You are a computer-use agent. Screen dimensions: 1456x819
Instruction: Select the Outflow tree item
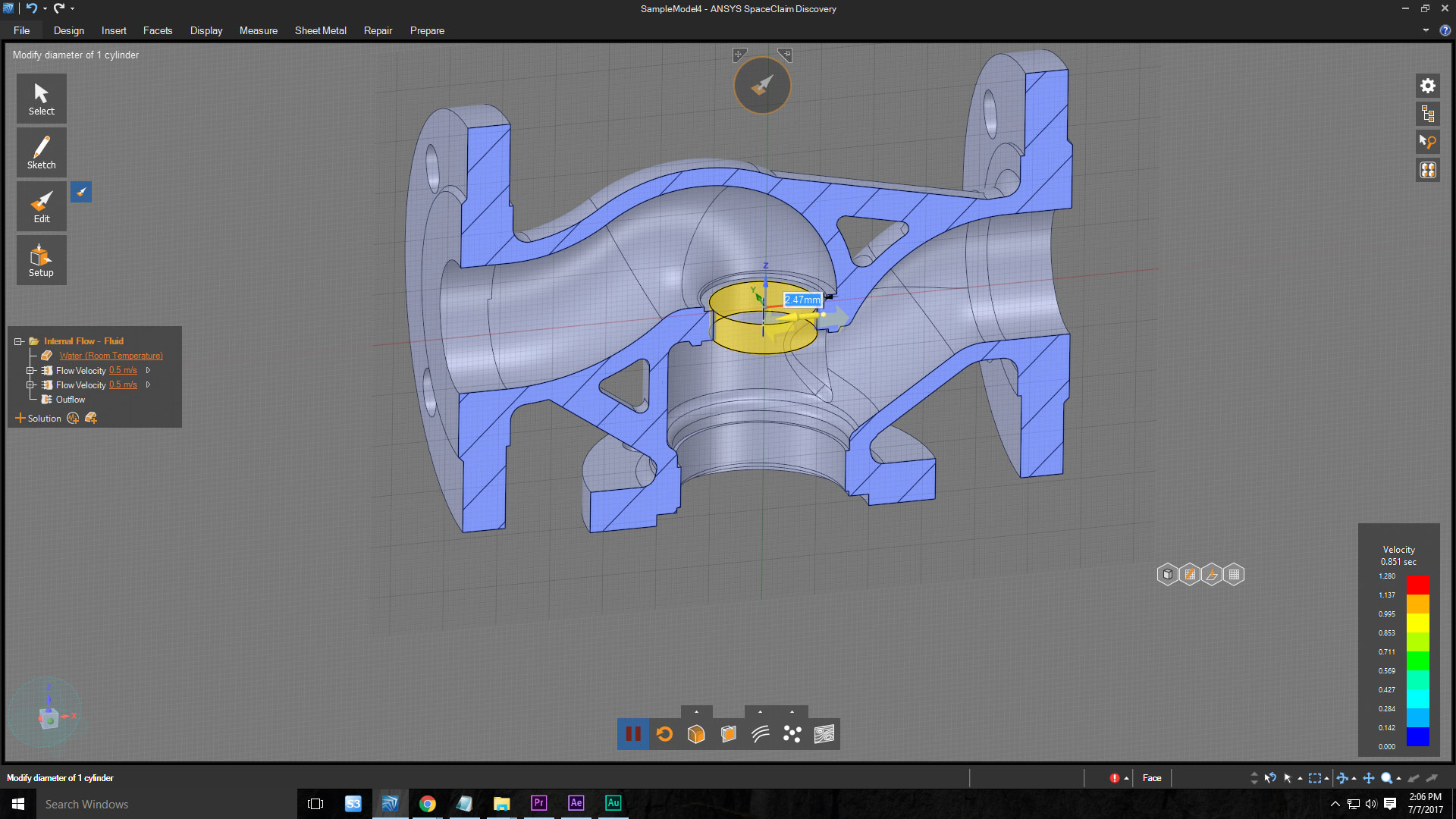point(71,400)
